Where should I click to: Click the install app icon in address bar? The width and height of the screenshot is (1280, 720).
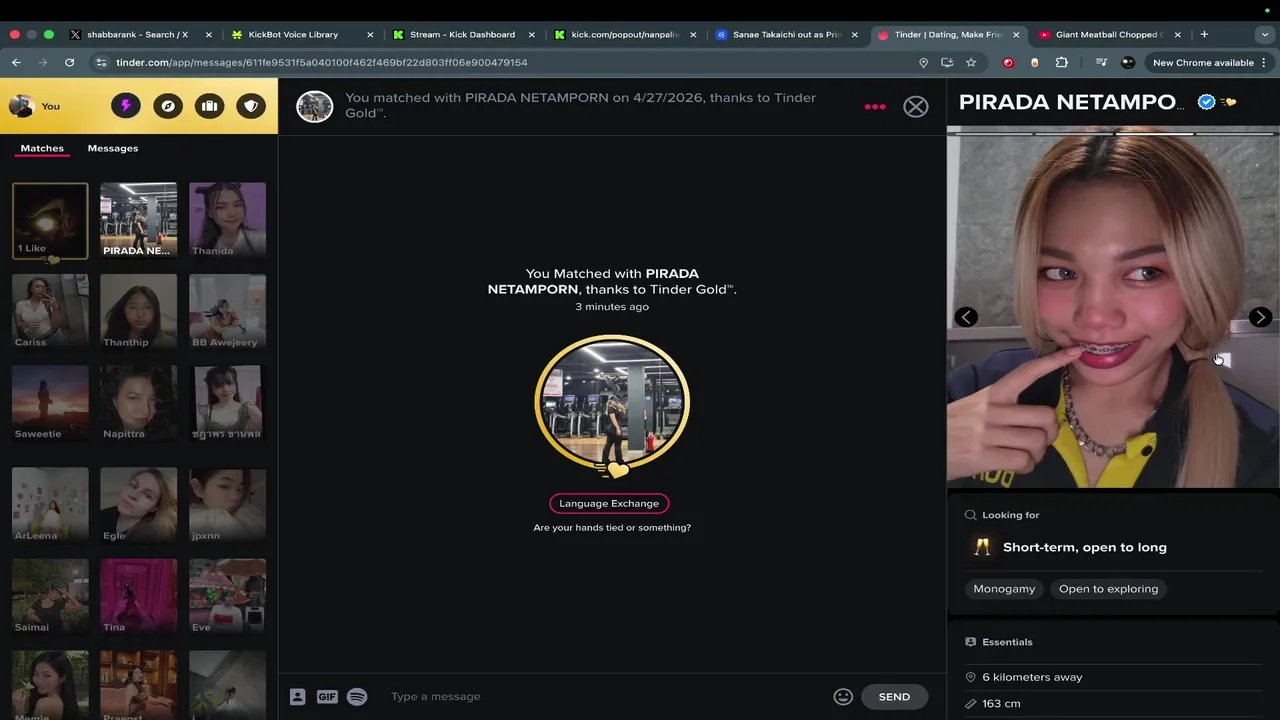(x=947, y=62)
